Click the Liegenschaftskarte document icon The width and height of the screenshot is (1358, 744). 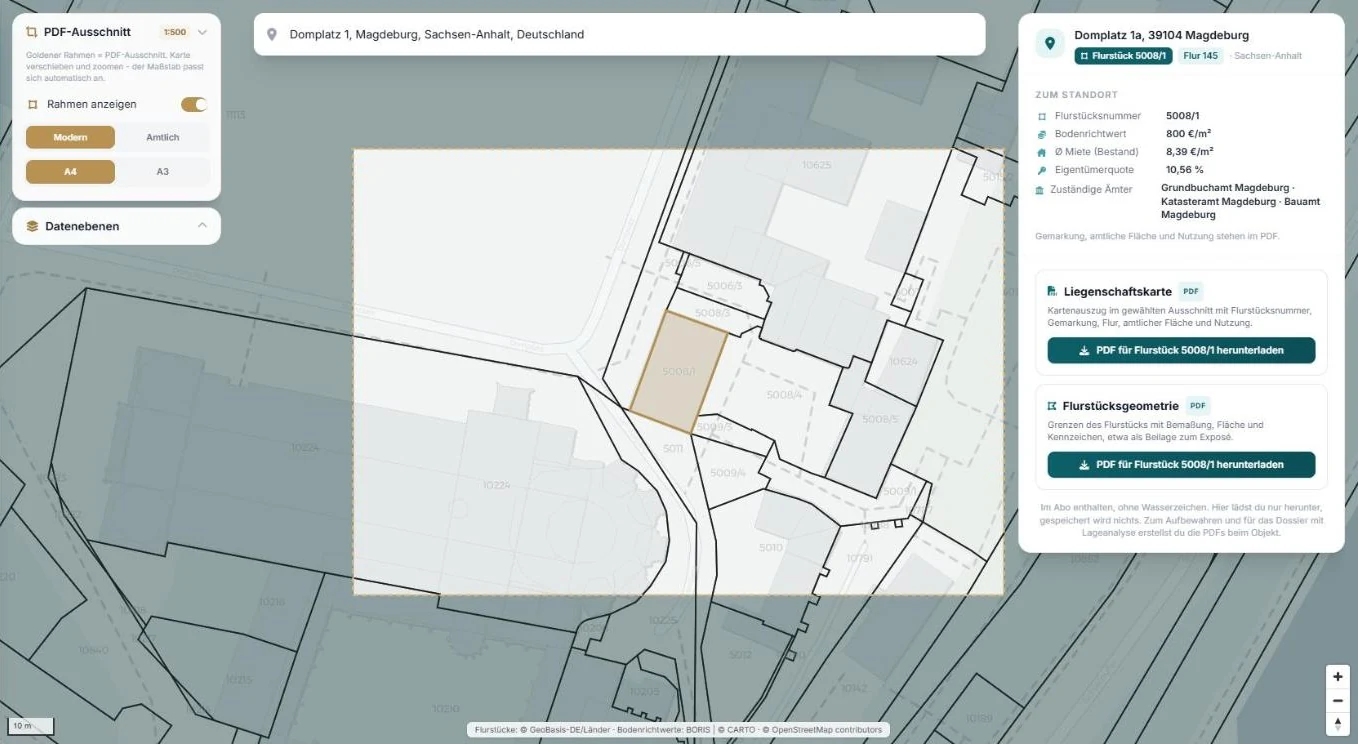coord(1052,291)
